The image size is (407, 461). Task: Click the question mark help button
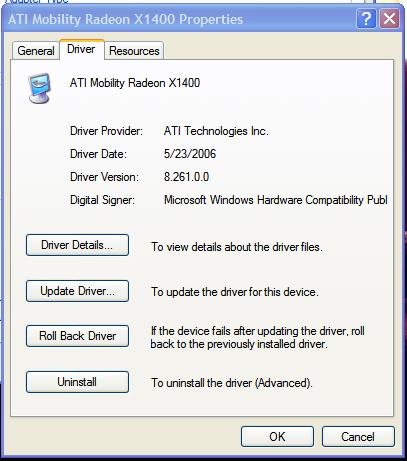pyautogui.click(x=366, y=19)
